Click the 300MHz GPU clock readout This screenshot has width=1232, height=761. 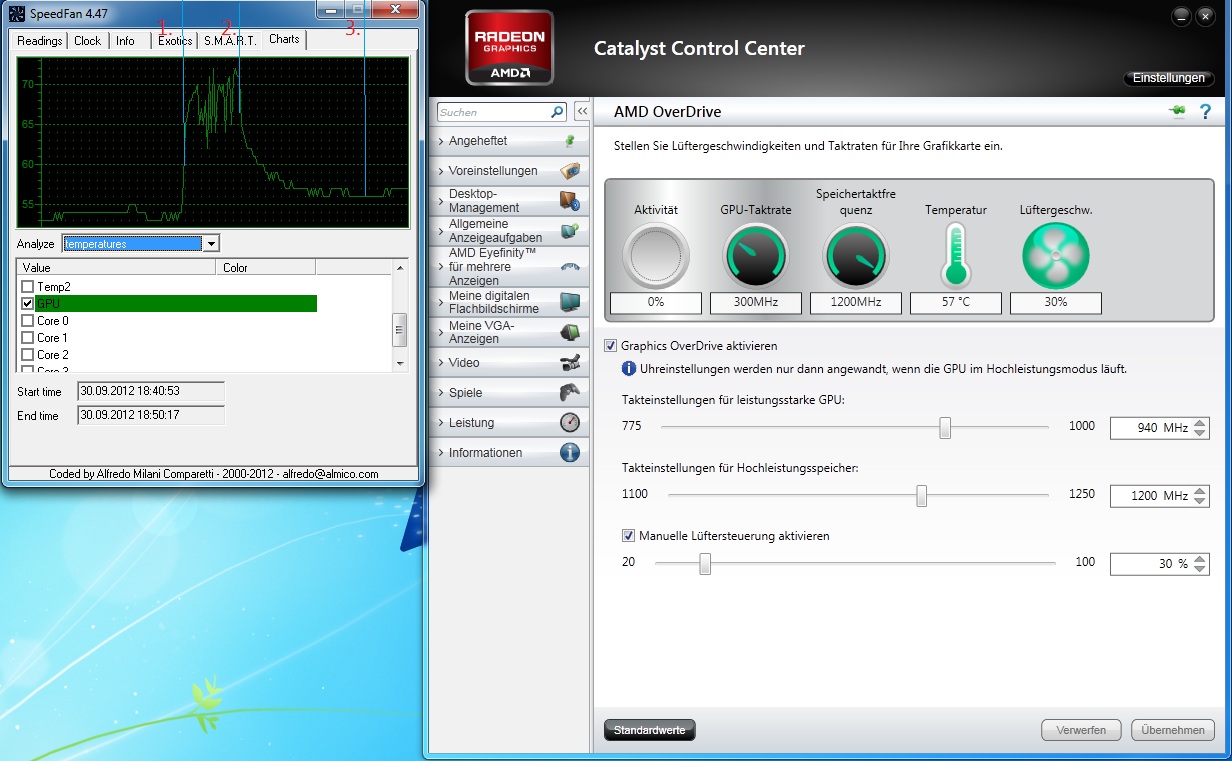click(756, 302)
